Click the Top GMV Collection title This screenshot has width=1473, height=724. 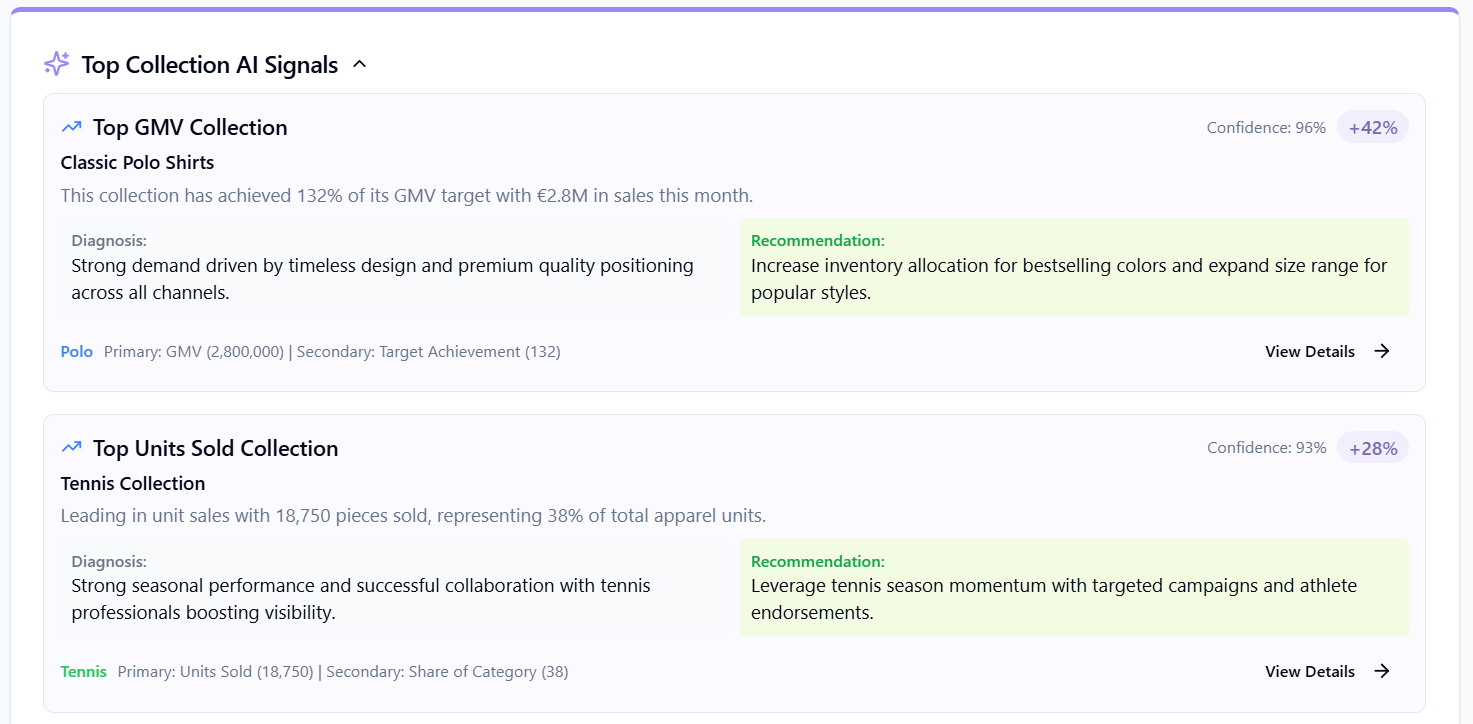[x=190, y=127]
